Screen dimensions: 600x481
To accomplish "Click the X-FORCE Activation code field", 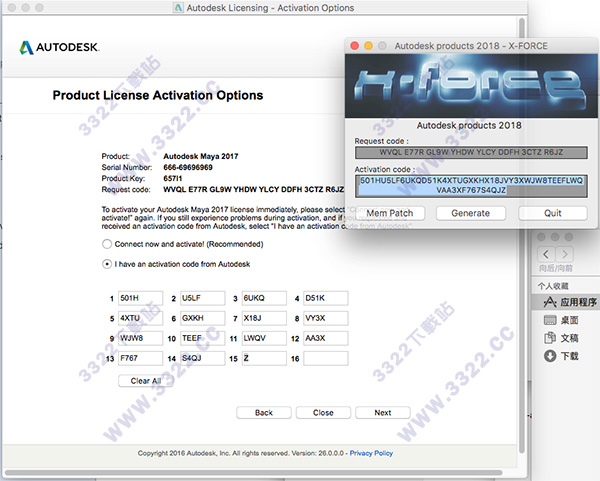I will tap(471, 186).
